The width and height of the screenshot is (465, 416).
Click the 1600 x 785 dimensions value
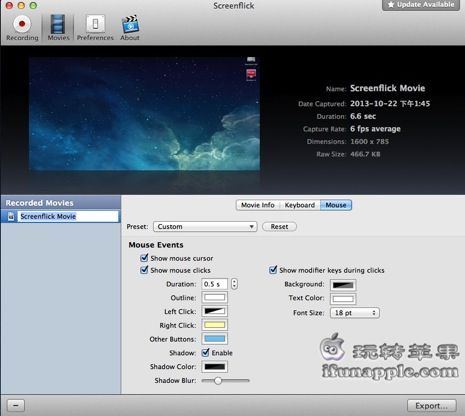(369, 141)
